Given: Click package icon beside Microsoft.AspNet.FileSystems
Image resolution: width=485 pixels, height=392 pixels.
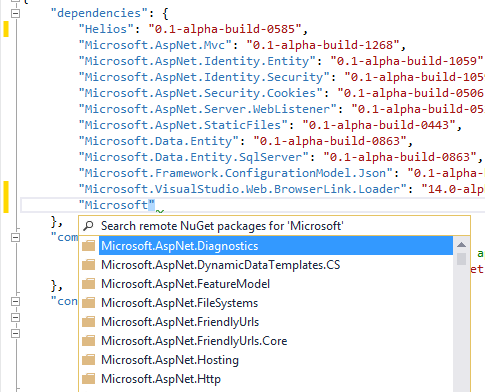Looking at the screenshot, I should [x=89, y=303].
